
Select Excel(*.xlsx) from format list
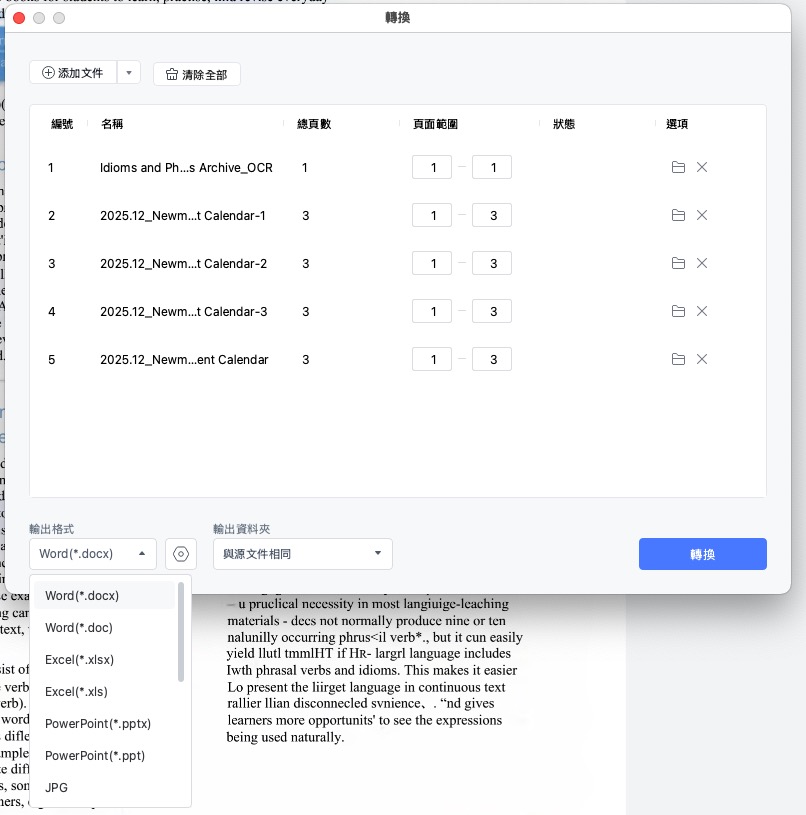pyautogui.click(x=81, y=659)
